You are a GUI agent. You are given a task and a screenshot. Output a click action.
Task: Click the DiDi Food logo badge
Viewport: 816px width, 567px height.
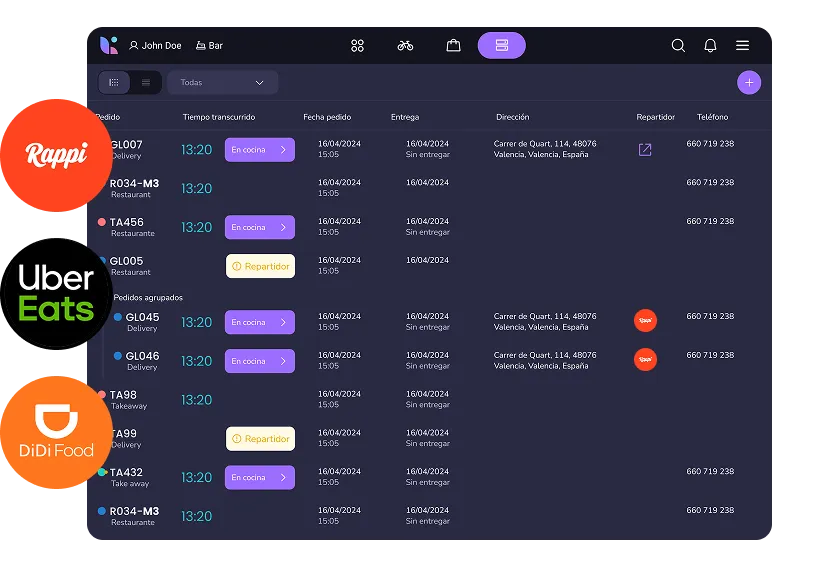56,432
